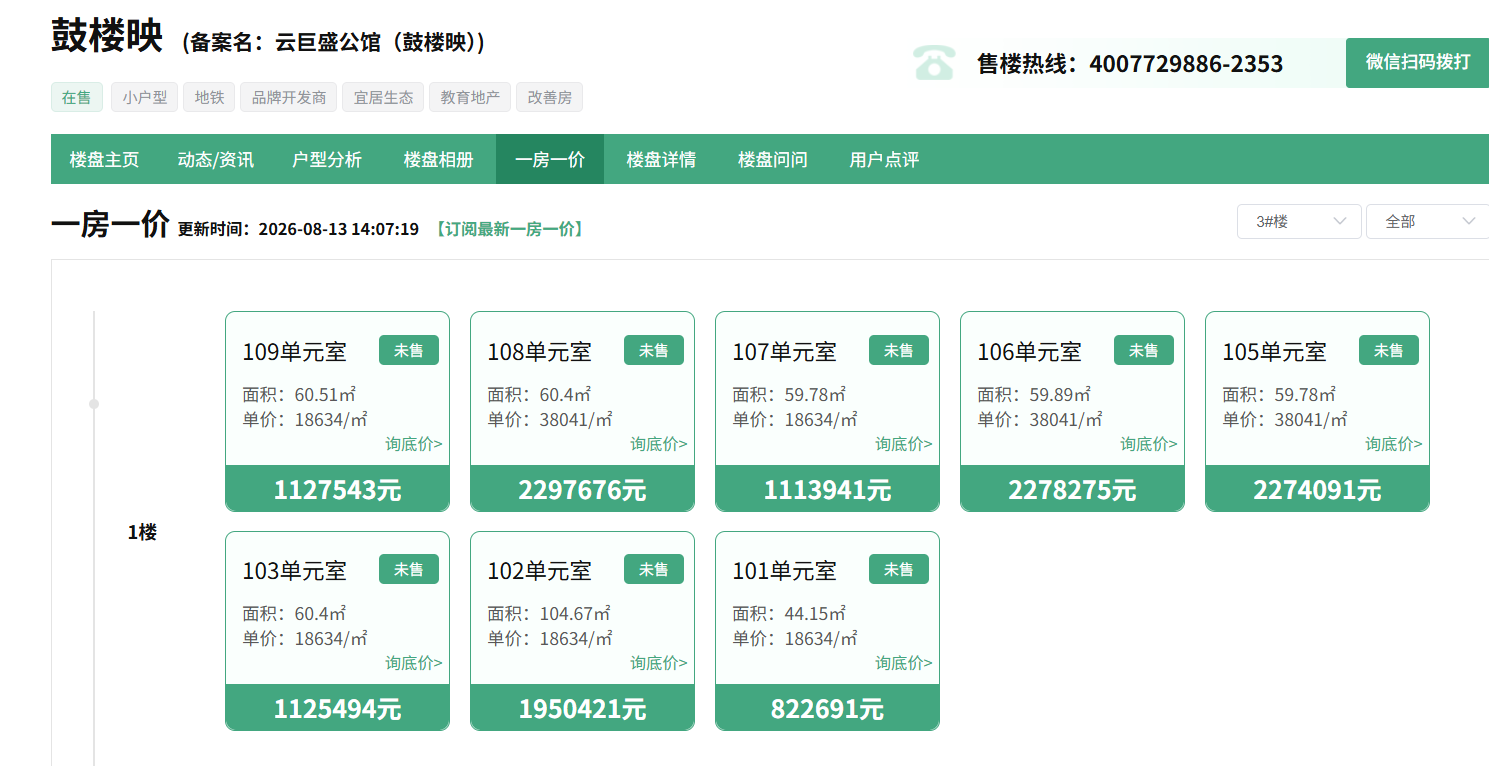Click 询底价 link for unit 106
The image size is (1489, 766).
point(1149,444)
